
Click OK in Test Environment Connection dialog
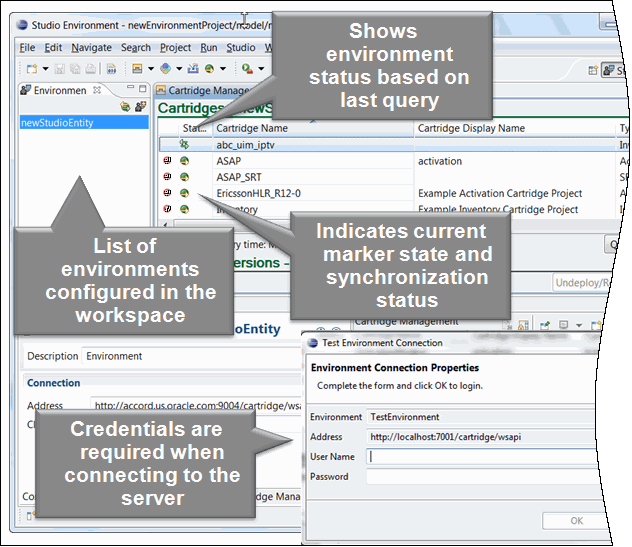point(576,520)
